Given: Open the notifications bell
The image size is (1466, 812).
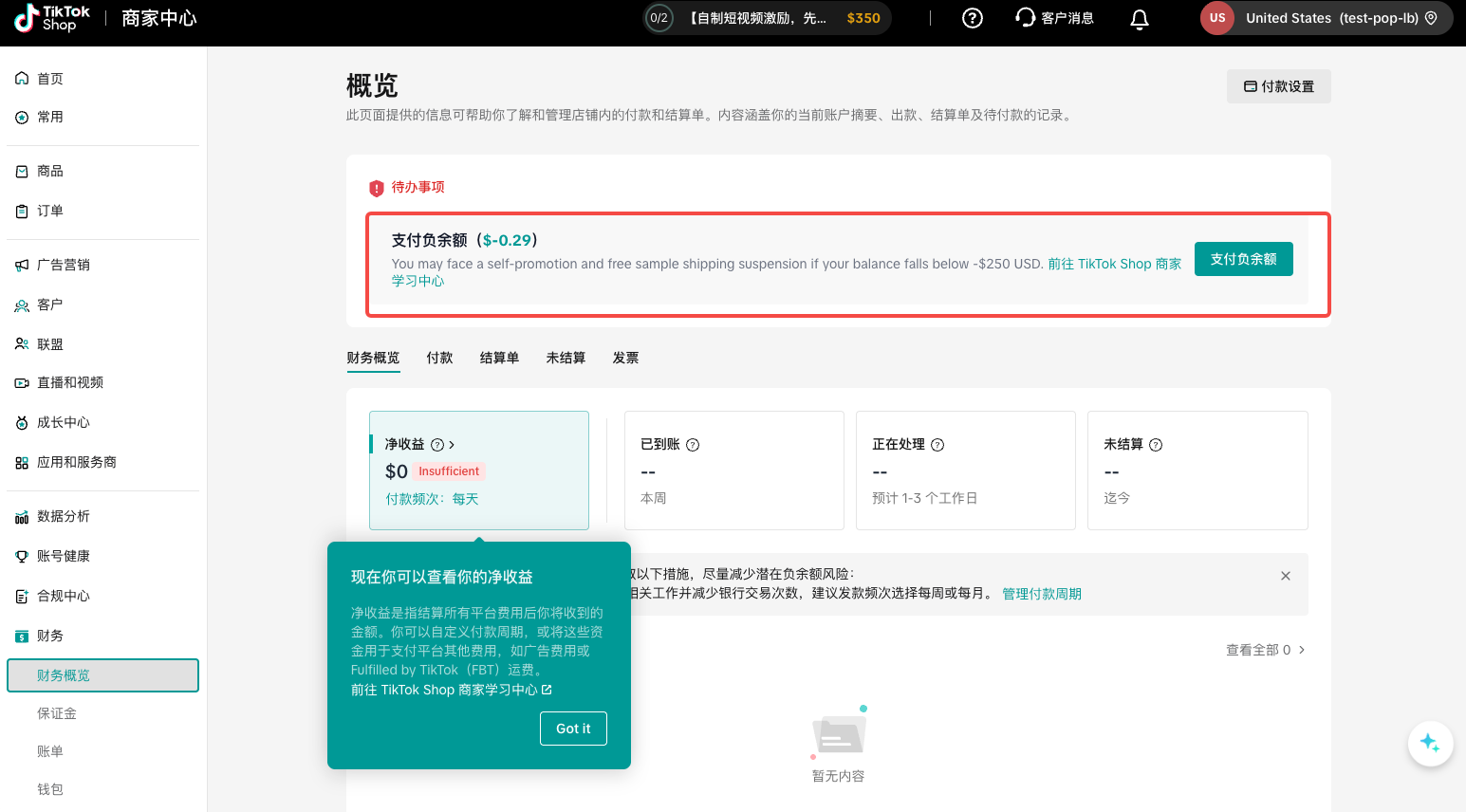Looking at the screenshot, I should pos(1140,19).
